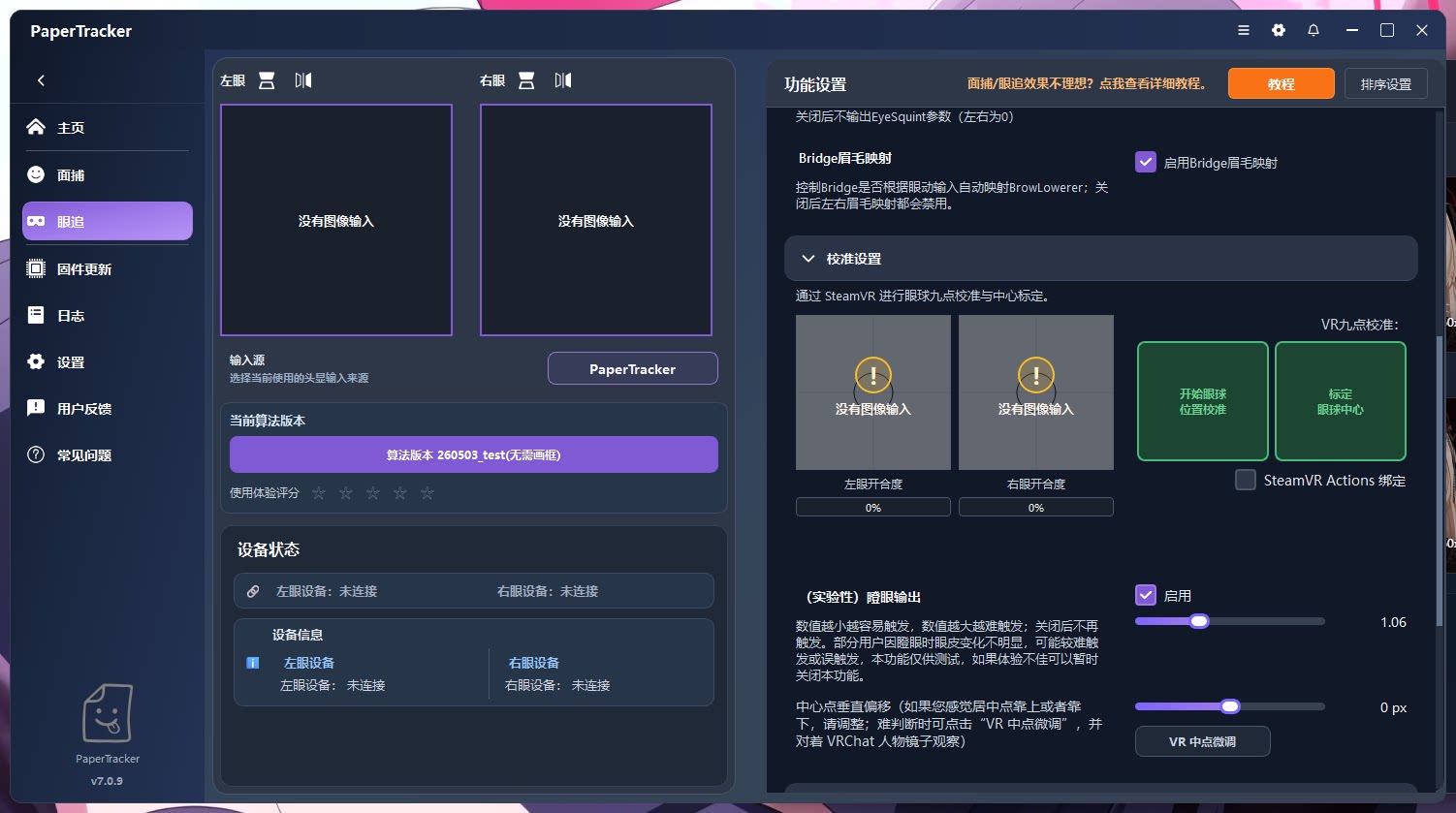Show notifications with the bell icon
This screenshot has height=813, width=1456.
pyautogui.click(x=1314, y=30)
